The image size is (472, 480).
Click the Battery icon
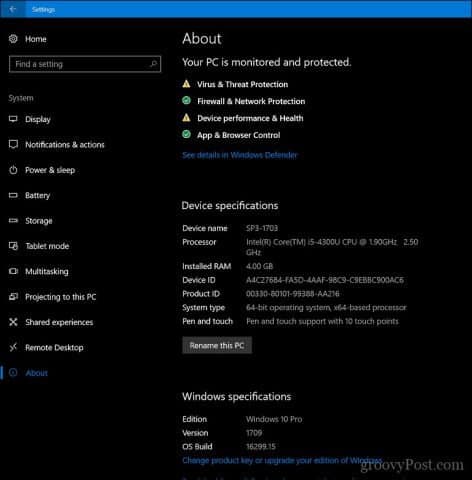coord(13,195)
